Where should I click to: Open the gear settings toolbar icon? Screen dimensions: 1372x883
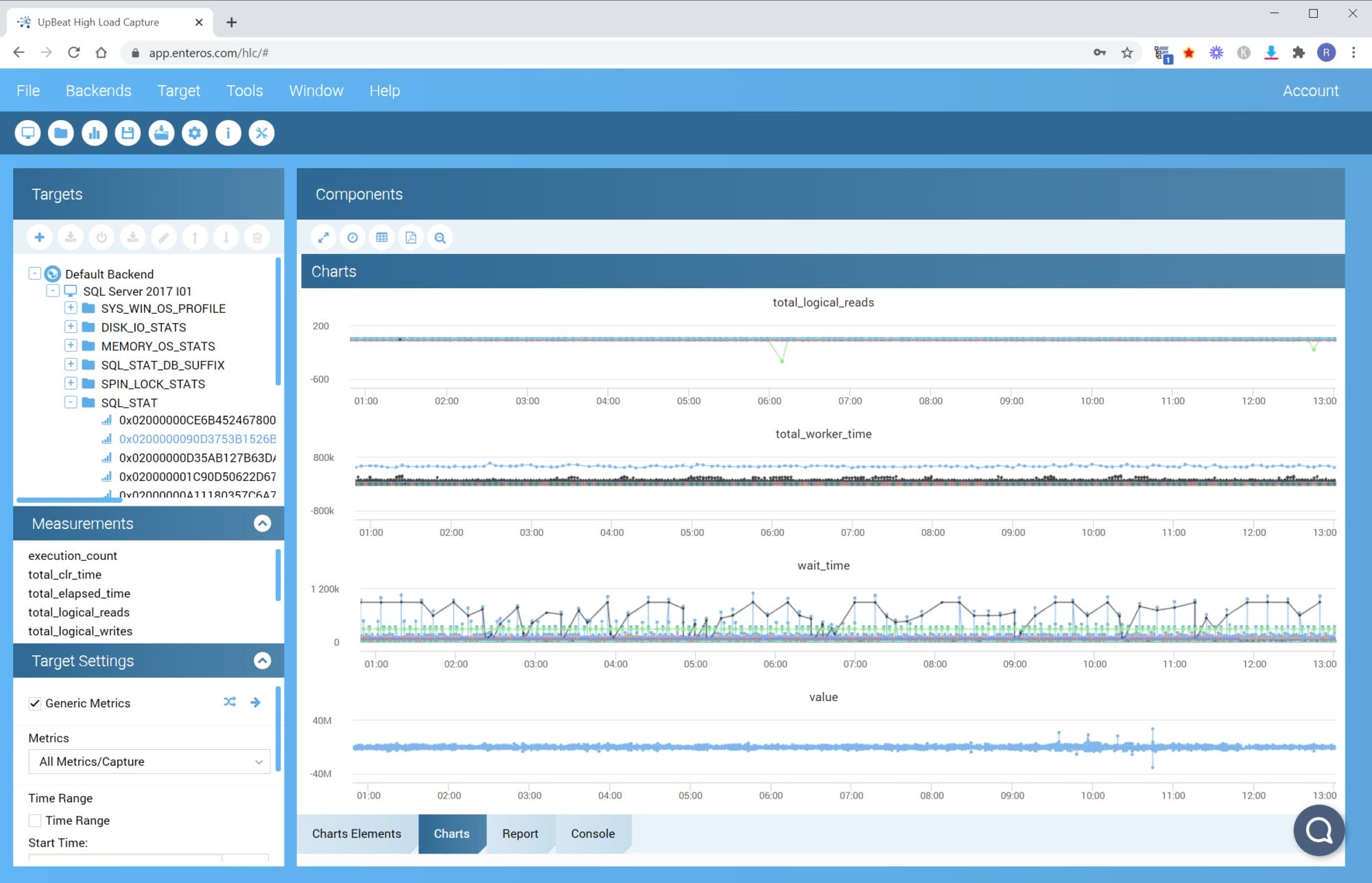pyautogui.click(x=195, y=133)
